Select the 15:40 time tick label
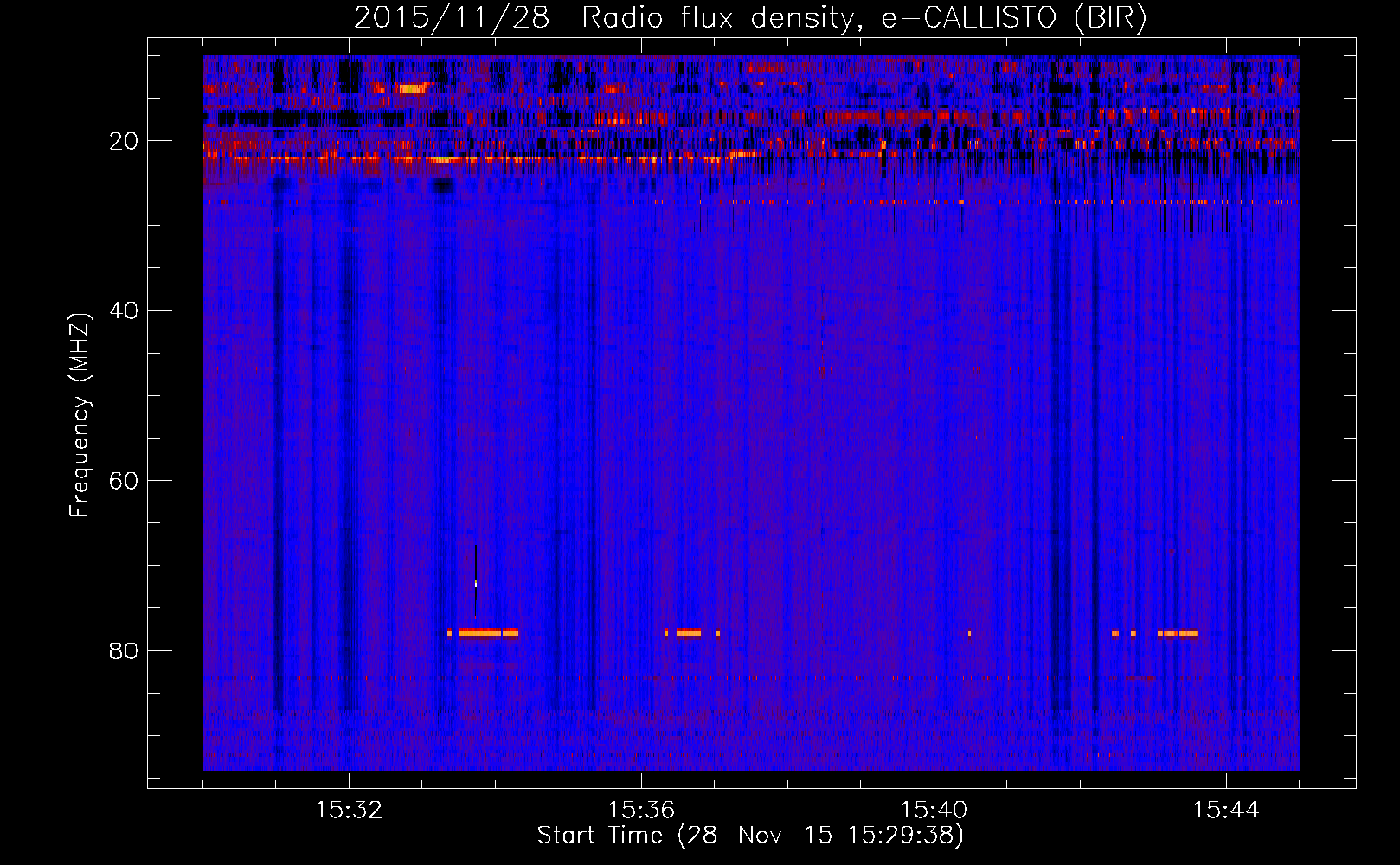1400x865 pixels. point(934,811)
